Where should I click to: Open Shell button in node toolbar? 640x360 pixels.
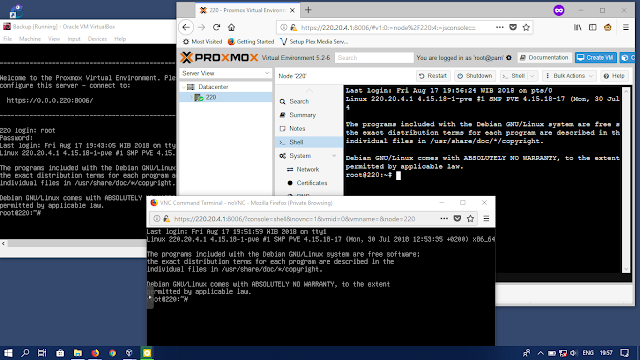coord(514,76)
